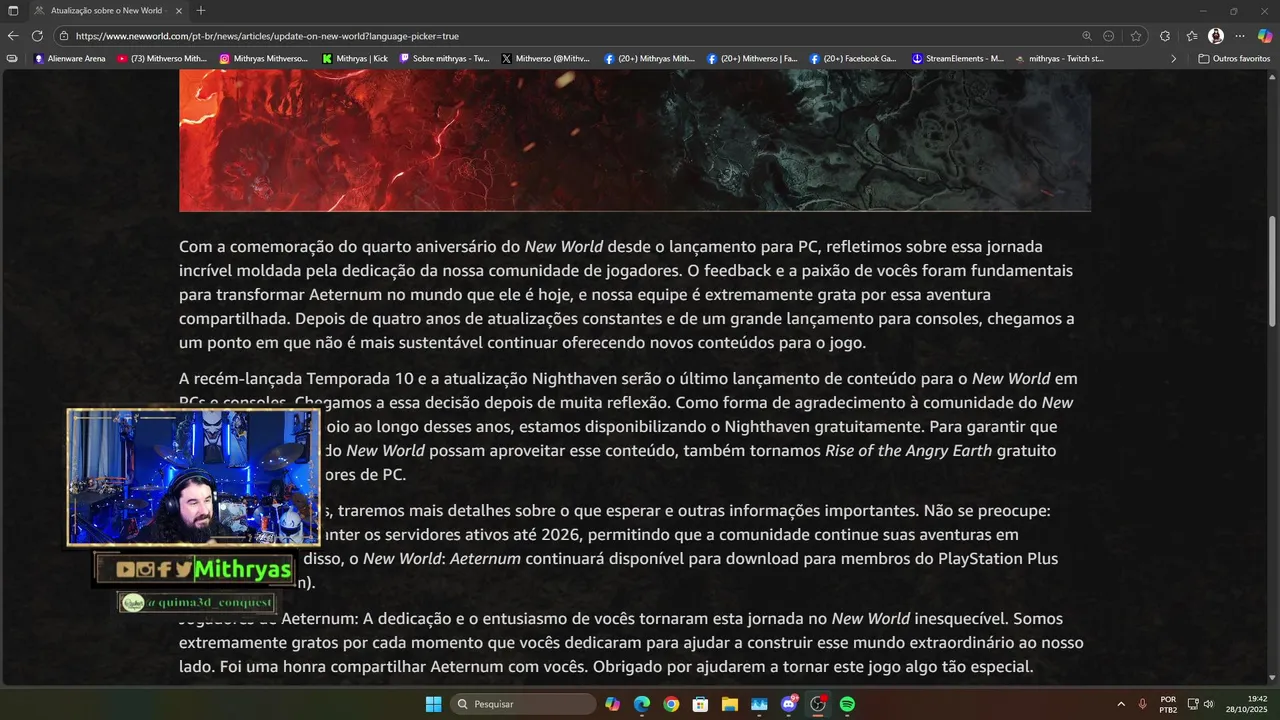Image resolution: width=1280 pixels, height=720 pixels.
Task: Open the Outros favoritos folder
Action: [x=1234, y=59]
